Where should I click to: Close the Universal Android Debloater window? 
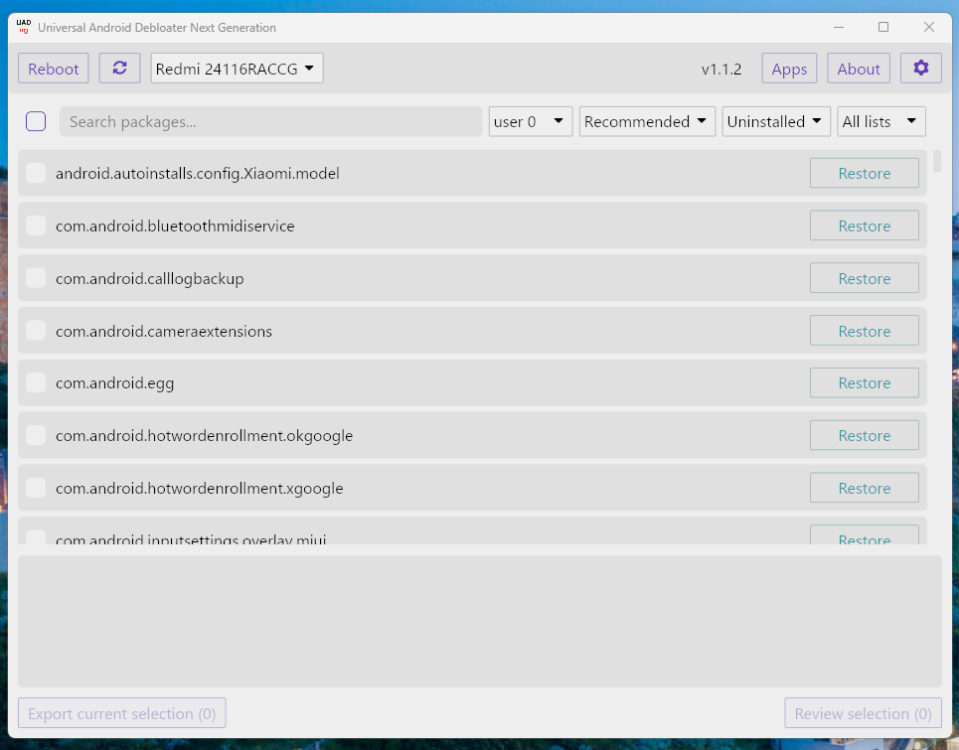click(x=929, y=27)
